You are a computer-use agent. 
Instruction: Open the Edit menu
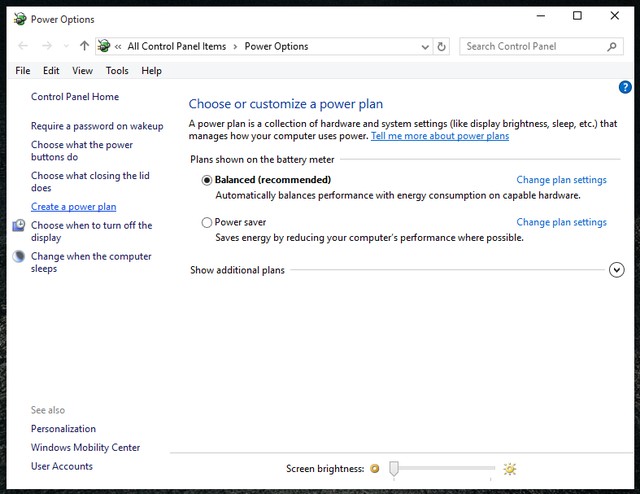pos(51,71)
